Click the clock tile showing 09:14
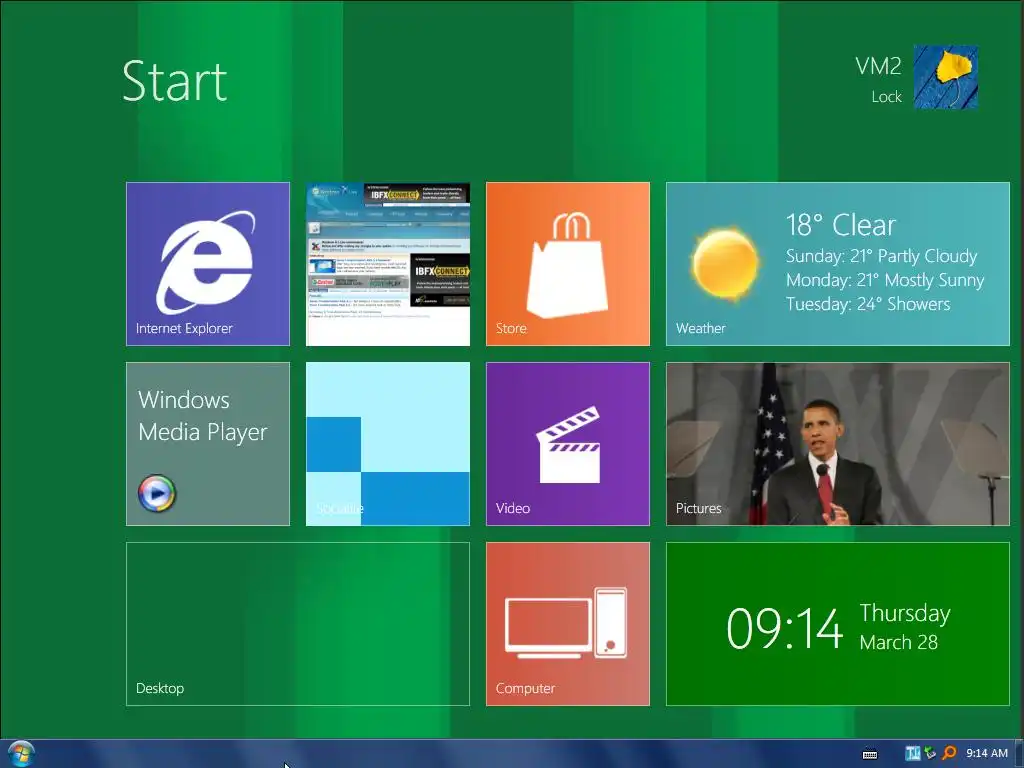The height and width of the screenshot is (768, 1024). 838,624
